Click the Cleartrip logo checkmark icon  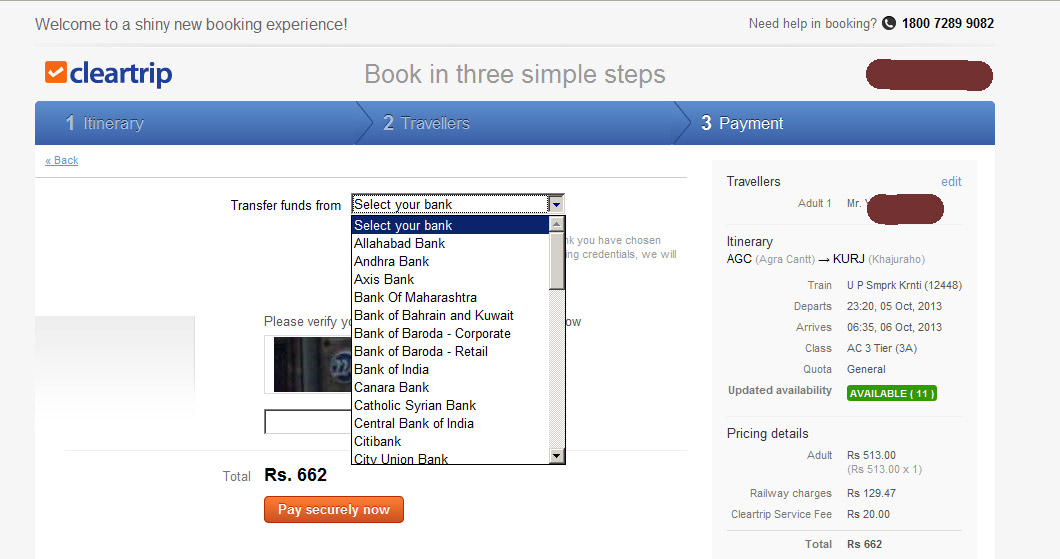coord(56,73)
